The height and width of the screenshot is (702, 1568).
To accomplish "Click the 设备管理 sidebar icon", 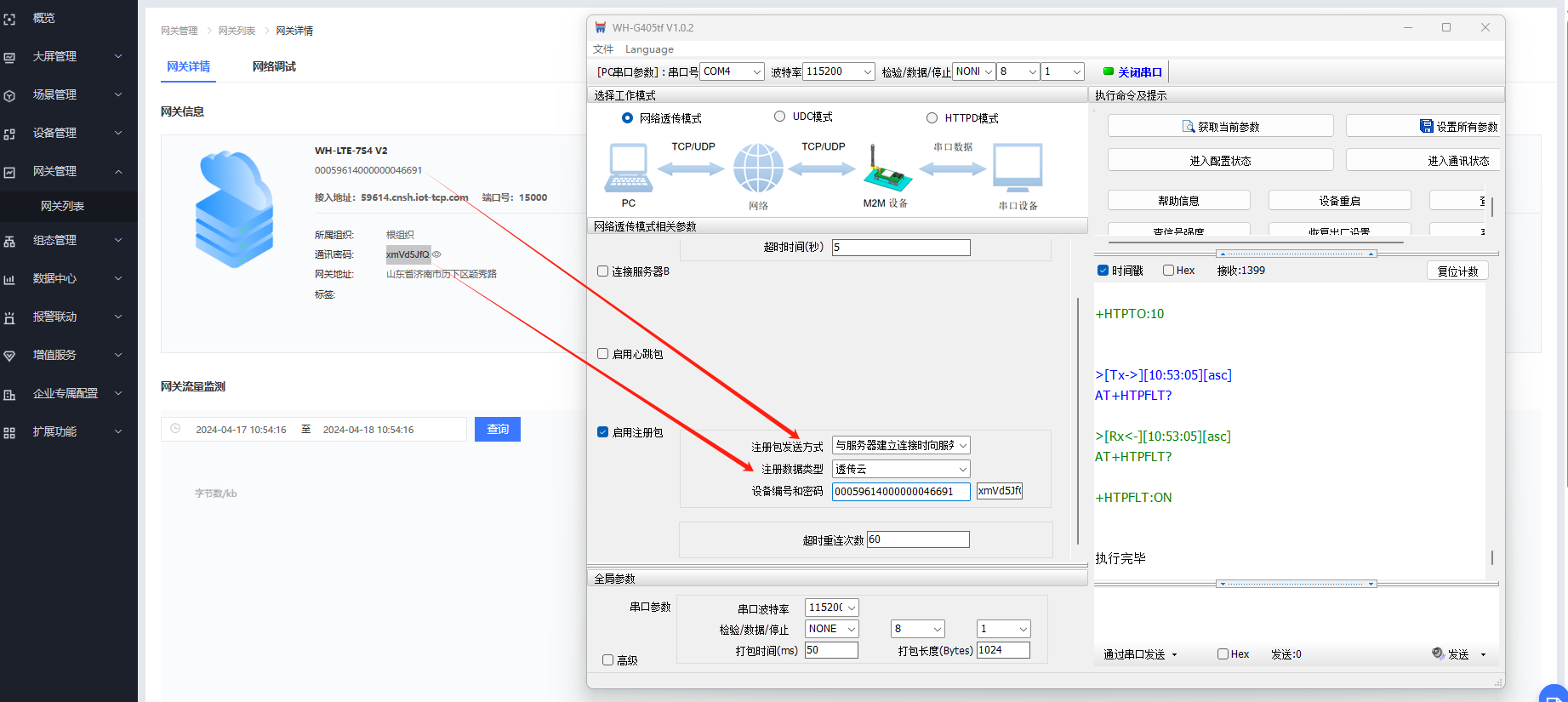I will [x=10, y=134].
